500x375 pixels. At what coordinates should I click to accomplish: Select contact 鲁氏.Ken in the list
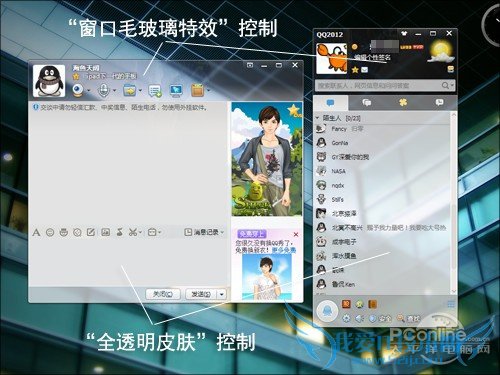tap(382, 284)
